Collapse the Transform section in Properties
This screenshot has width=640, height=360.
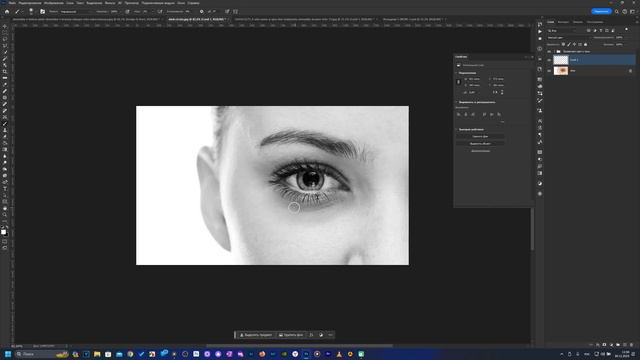(457, 73)
